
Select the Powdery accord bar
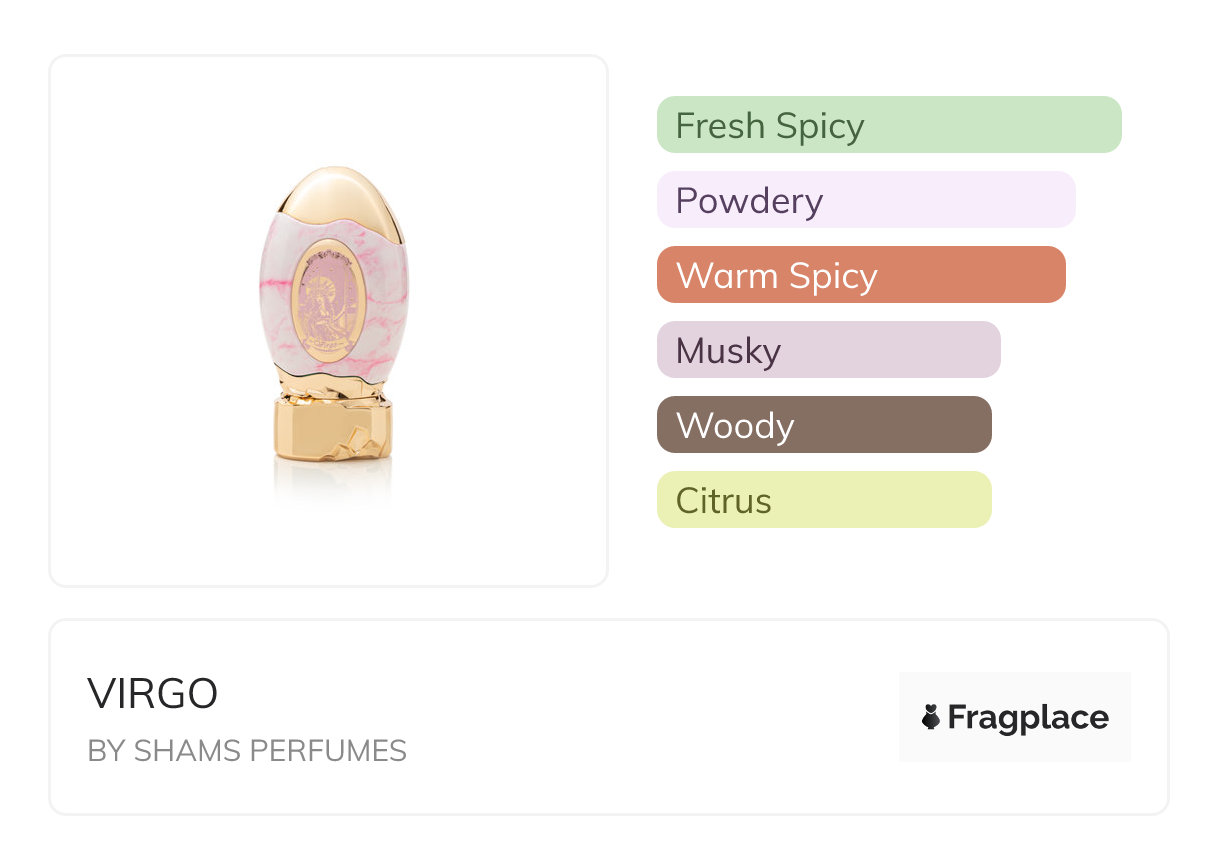click(x=865, y=200)
